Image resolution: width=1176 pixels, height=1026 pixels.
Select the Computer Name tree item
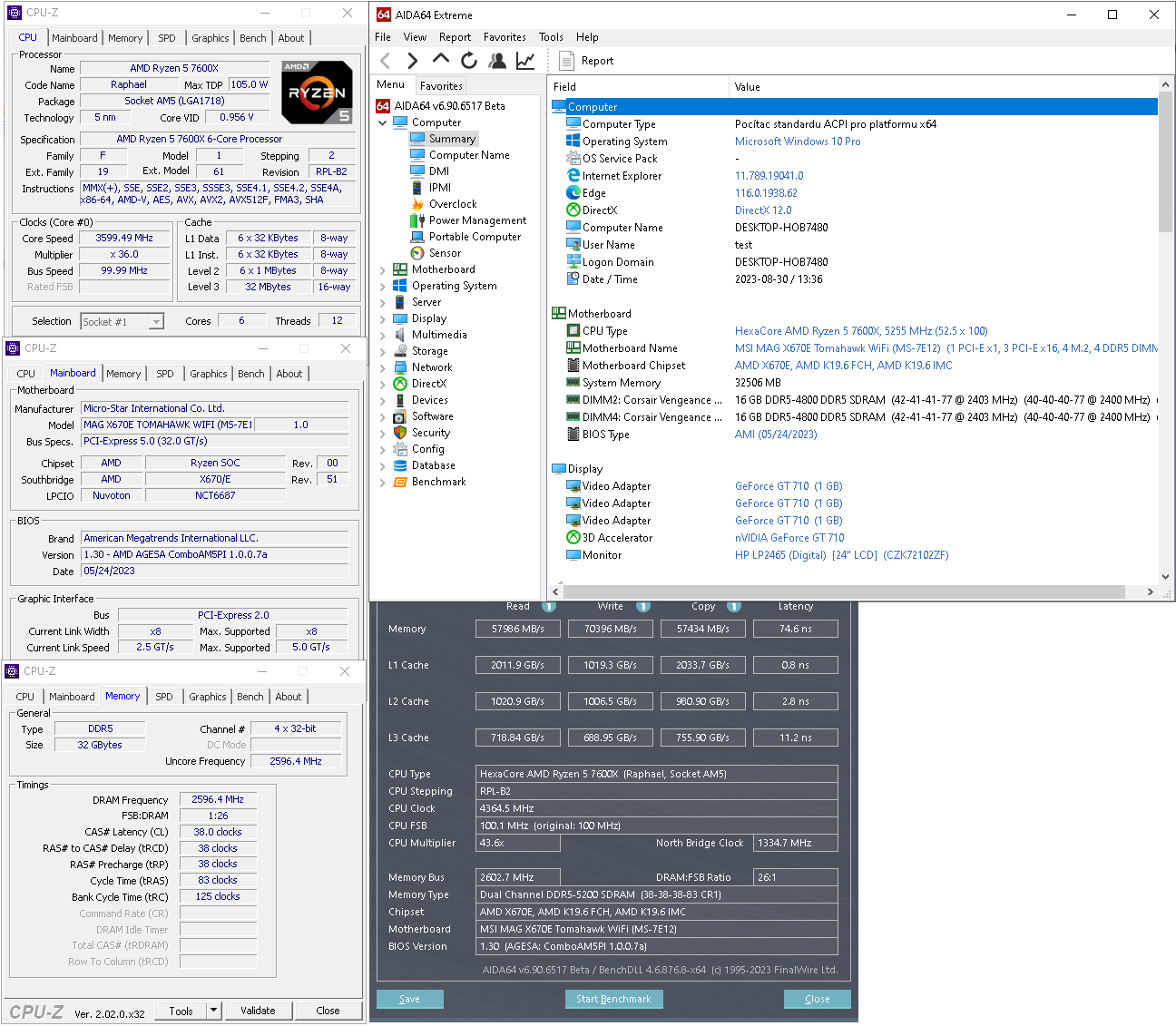click(469, 155)
